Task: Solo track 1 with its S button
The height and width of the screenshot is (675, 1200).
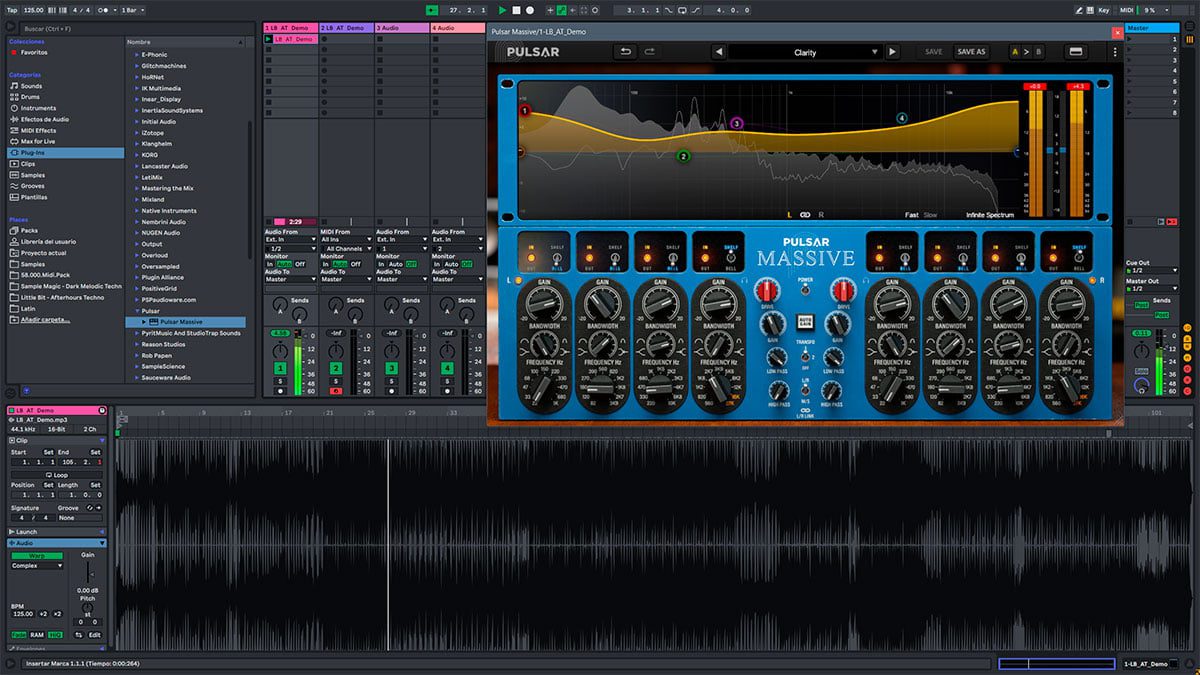Action: click(x=281, y=381)
